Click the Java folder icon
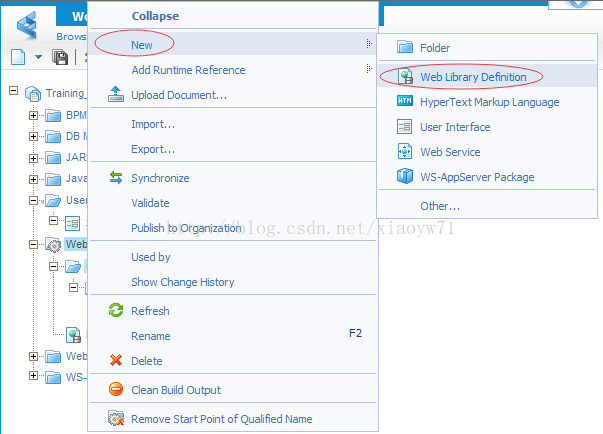The width and height of the screenshot is (603, 434). coord(53,179)
